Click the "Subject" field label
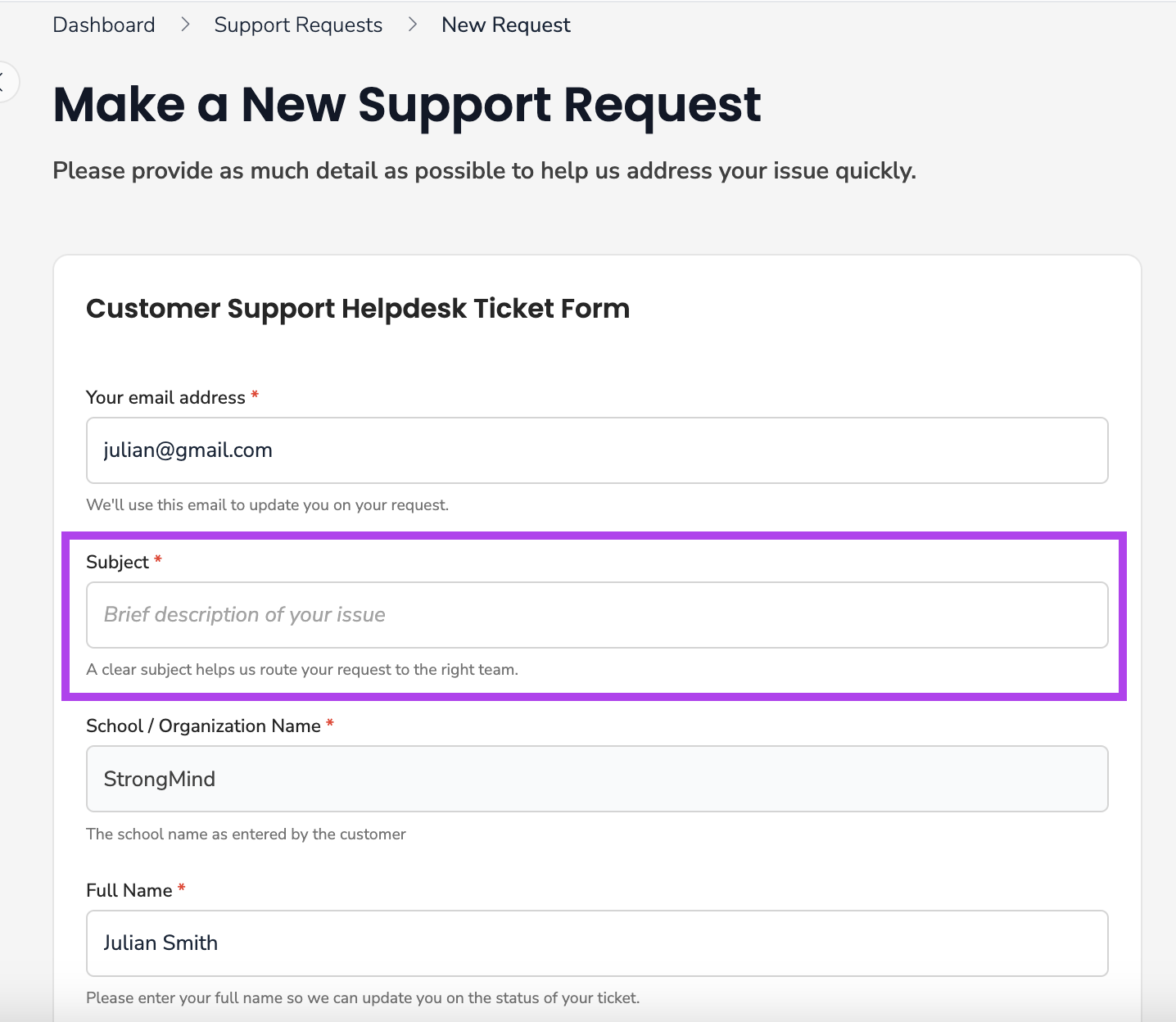1176x1022 pixels. pyautogui.click(x=117, y=563)
